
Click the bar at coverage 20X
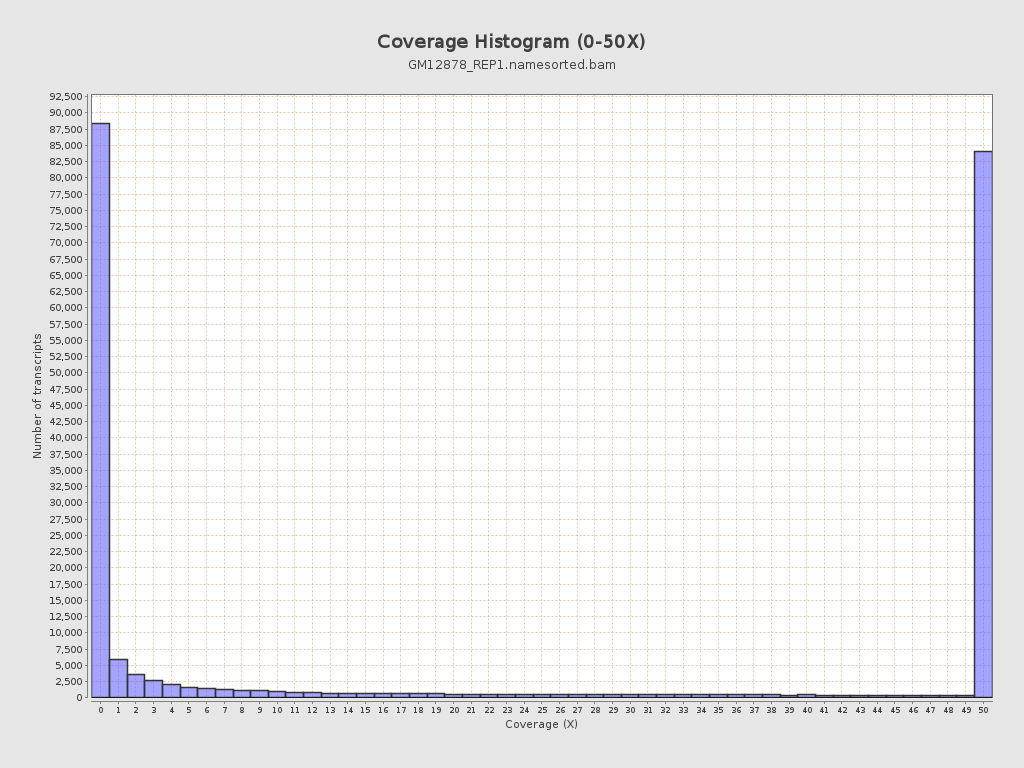pos(454,696)
